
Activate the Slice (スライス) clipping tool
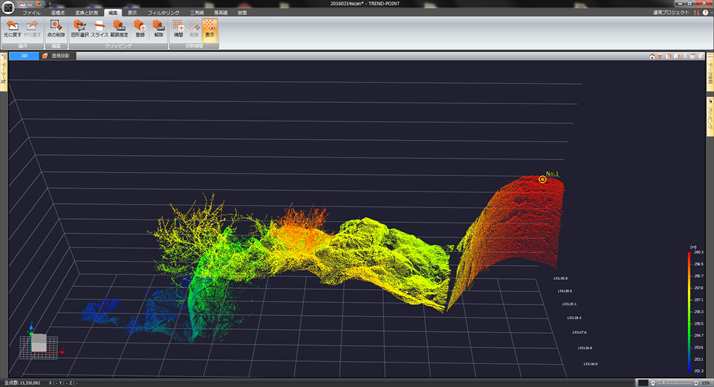pyautogui.click(x=99, y=29)
